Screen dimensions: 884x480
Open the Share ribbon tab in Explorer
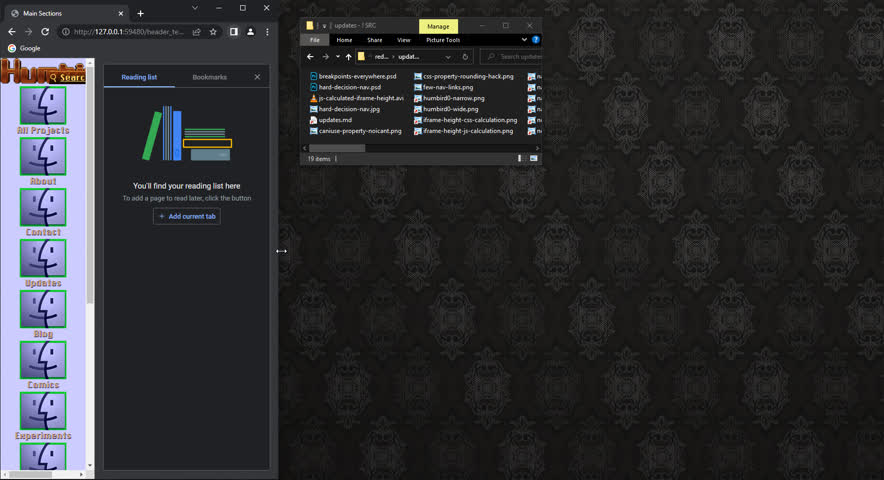[372, 40]
